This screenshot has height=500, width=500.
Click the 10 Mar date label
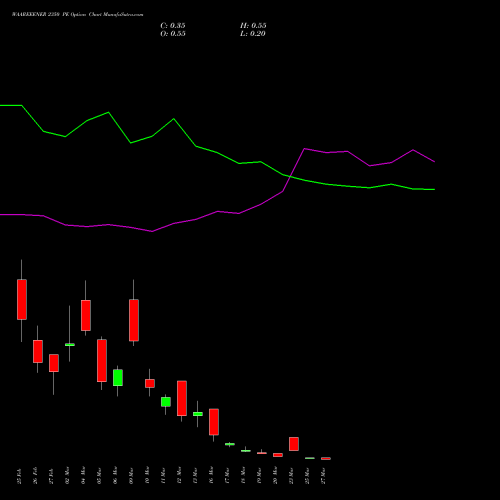(147, 476)
